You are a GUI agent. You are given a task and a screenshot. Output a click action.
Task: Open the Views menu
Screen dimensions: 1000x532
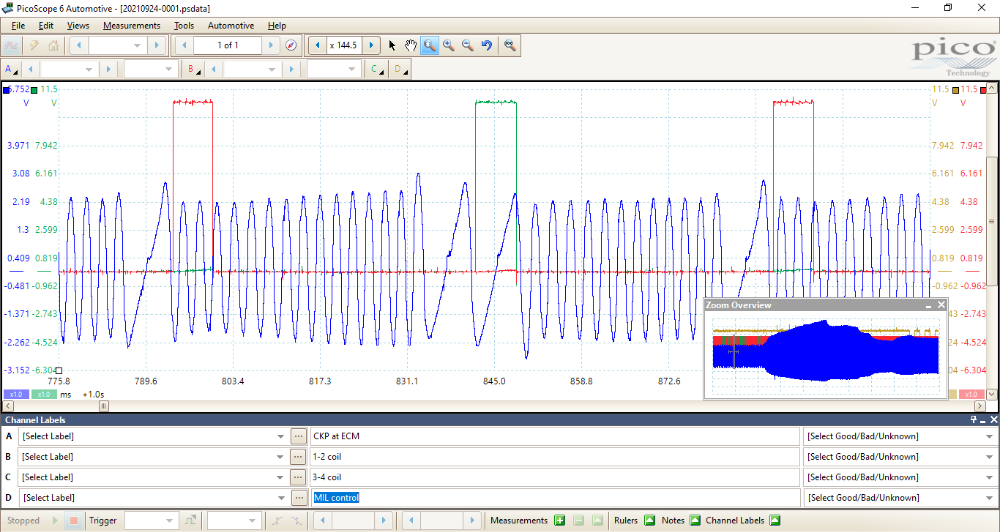(x=78, y=26)
